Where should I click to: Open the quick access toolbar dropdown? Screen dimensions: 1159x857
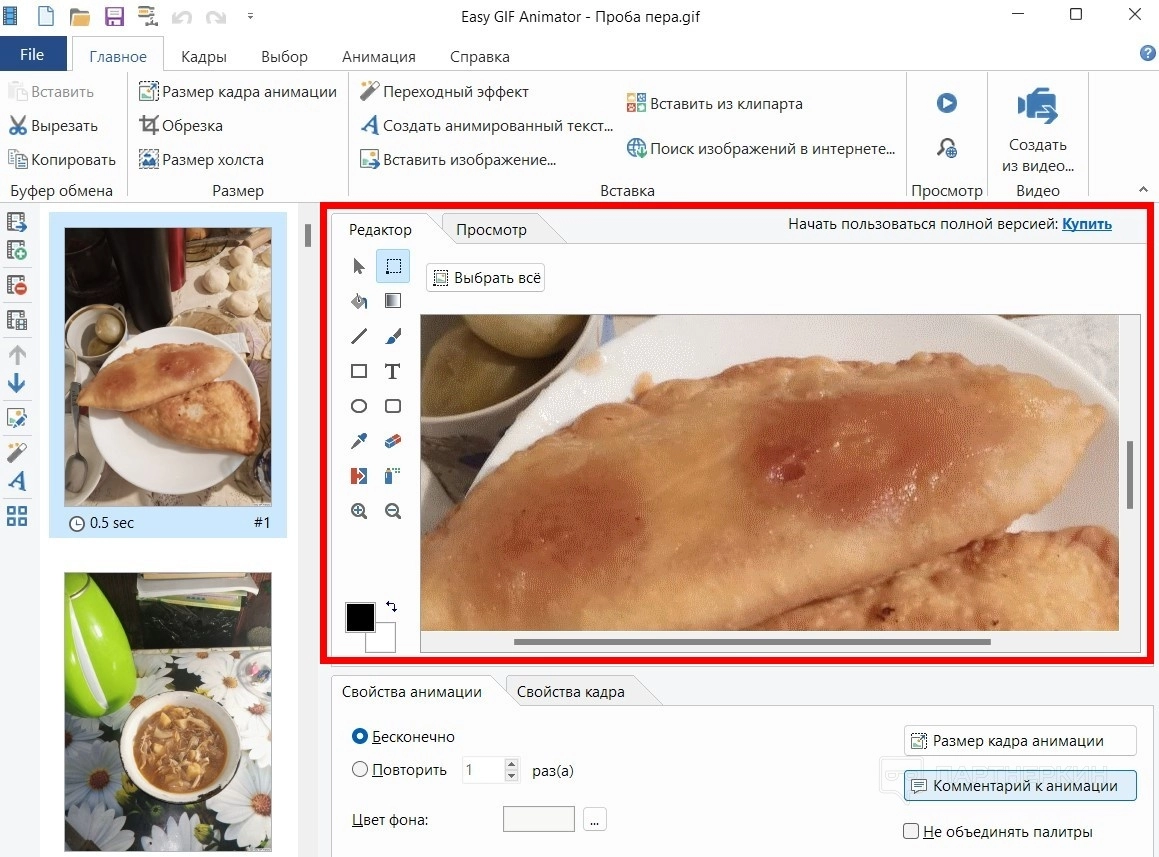pyautogui.click(x=251, y=16)
